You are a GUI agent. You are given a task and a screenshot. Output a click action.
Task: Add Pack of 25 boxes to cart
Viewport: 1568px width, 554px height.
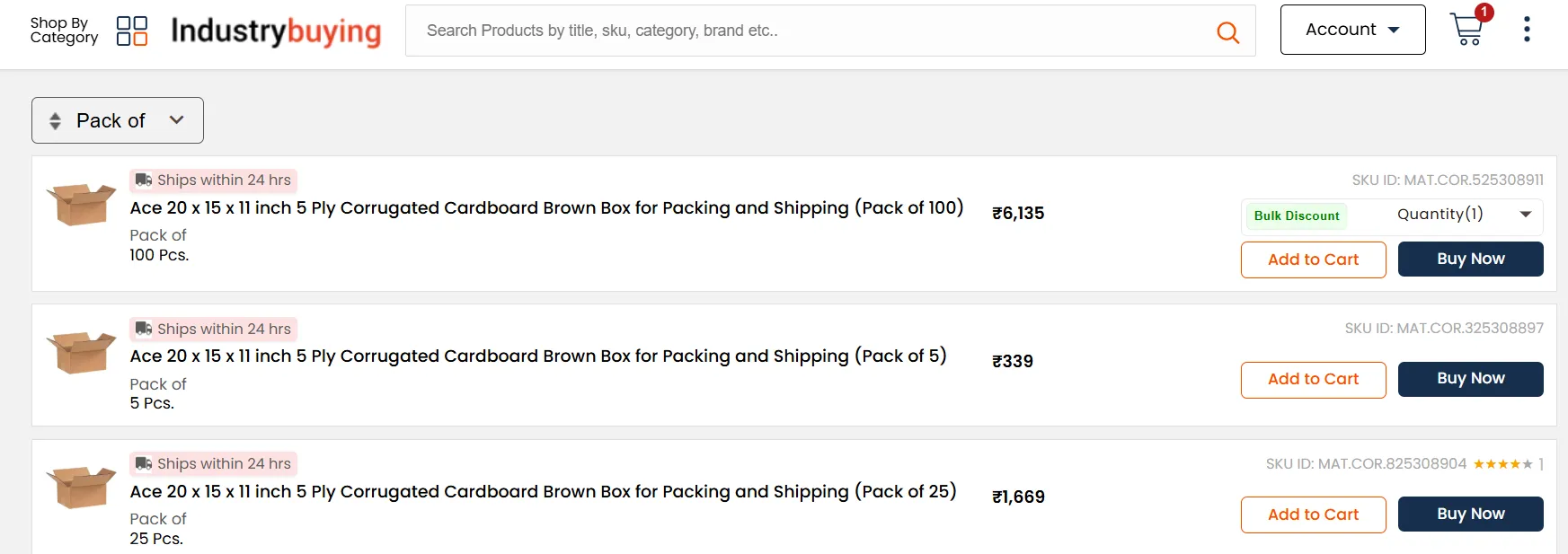coord(1313,514)
